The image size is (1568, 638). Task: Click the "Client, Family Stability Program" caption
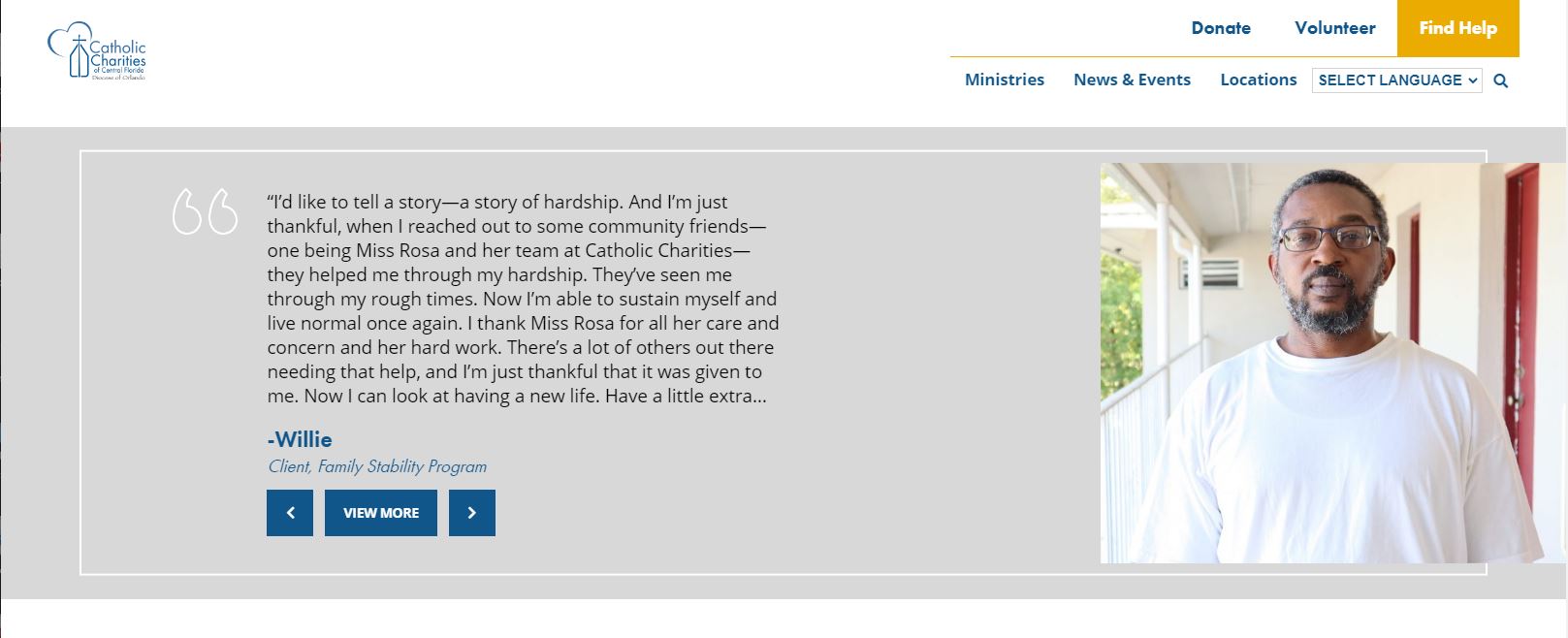[377, 466]
